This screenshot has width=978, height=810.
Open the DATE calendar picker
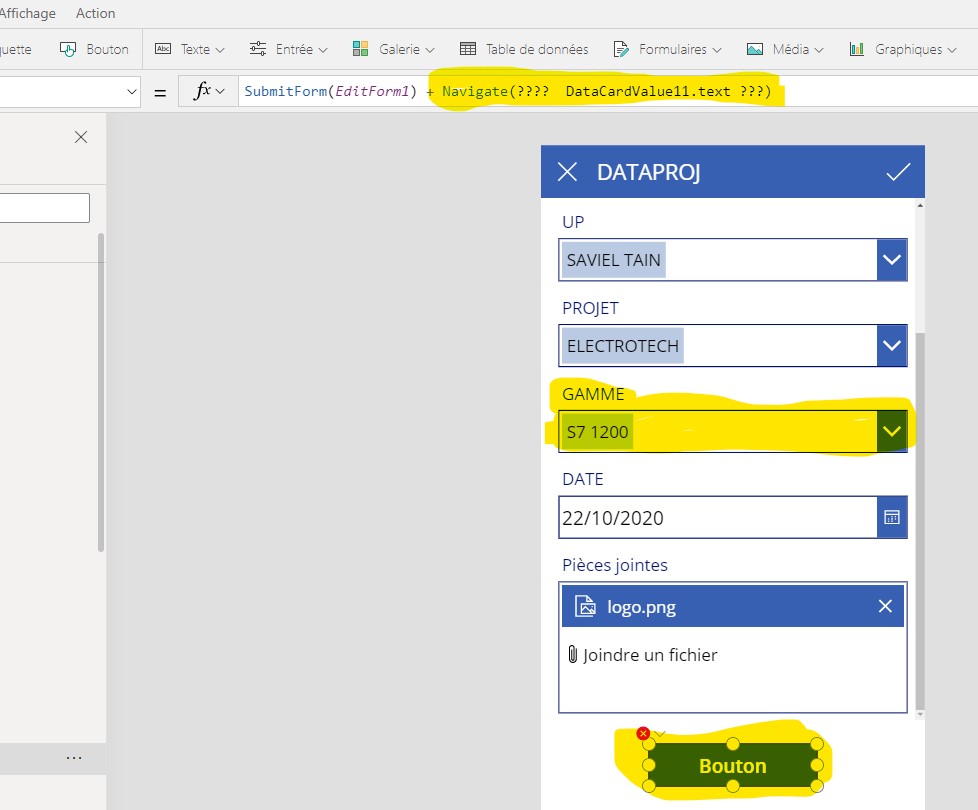point(892,517)
